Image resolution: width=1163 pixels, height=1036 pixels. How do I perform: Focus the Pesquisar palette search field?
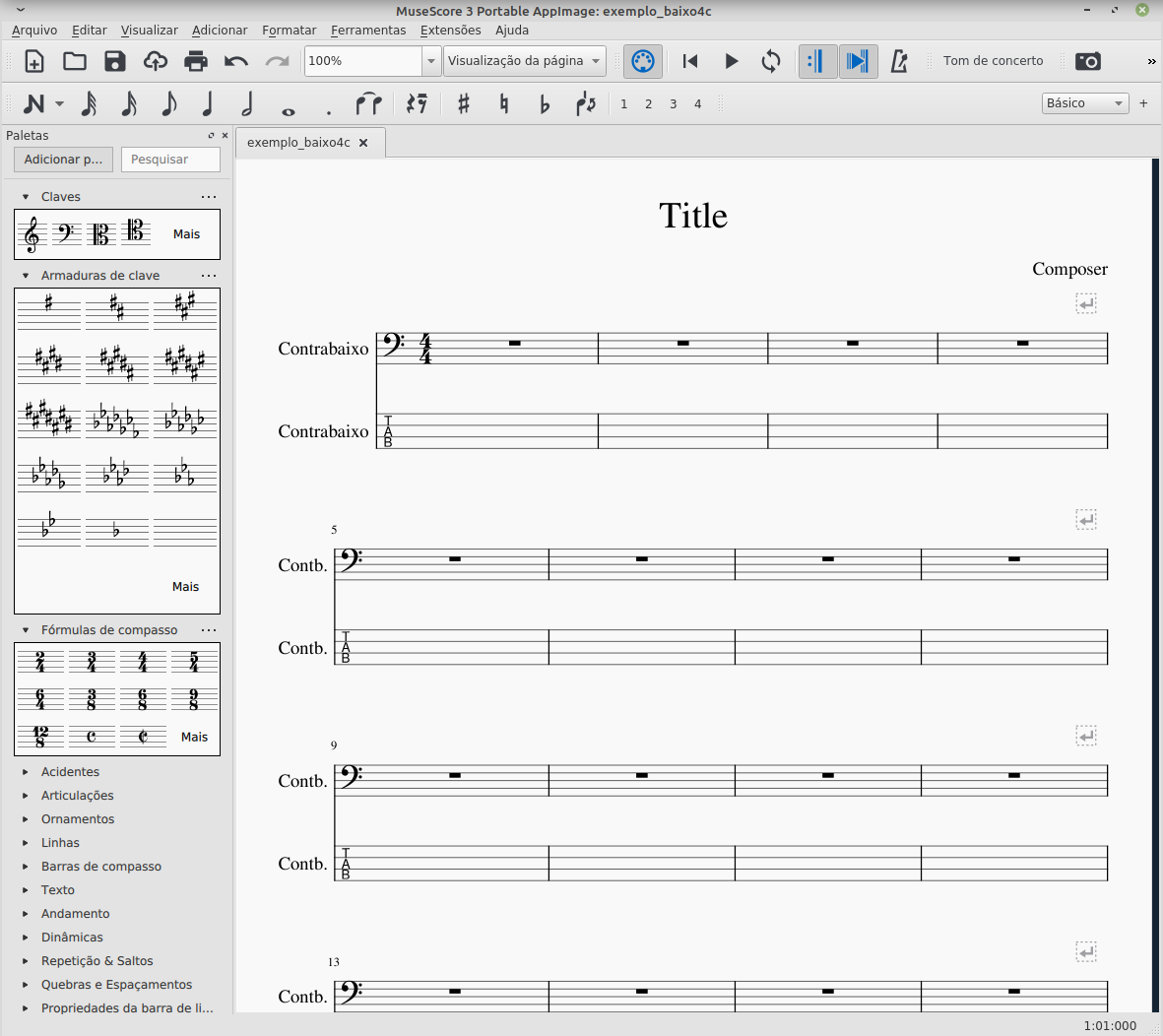(170, 159)
